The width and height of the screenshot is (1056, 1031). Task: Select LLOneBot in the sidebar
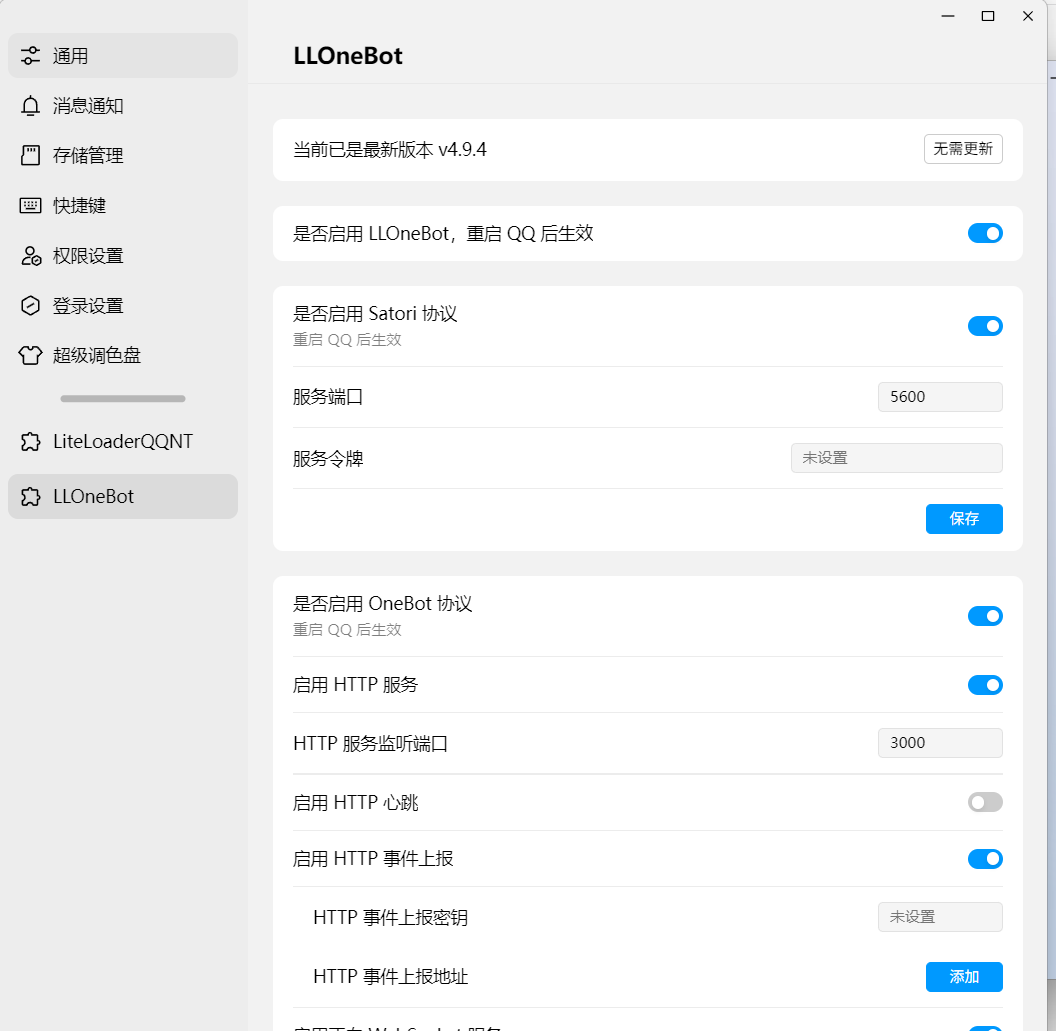pyautogui.click(x=123, y=497)
